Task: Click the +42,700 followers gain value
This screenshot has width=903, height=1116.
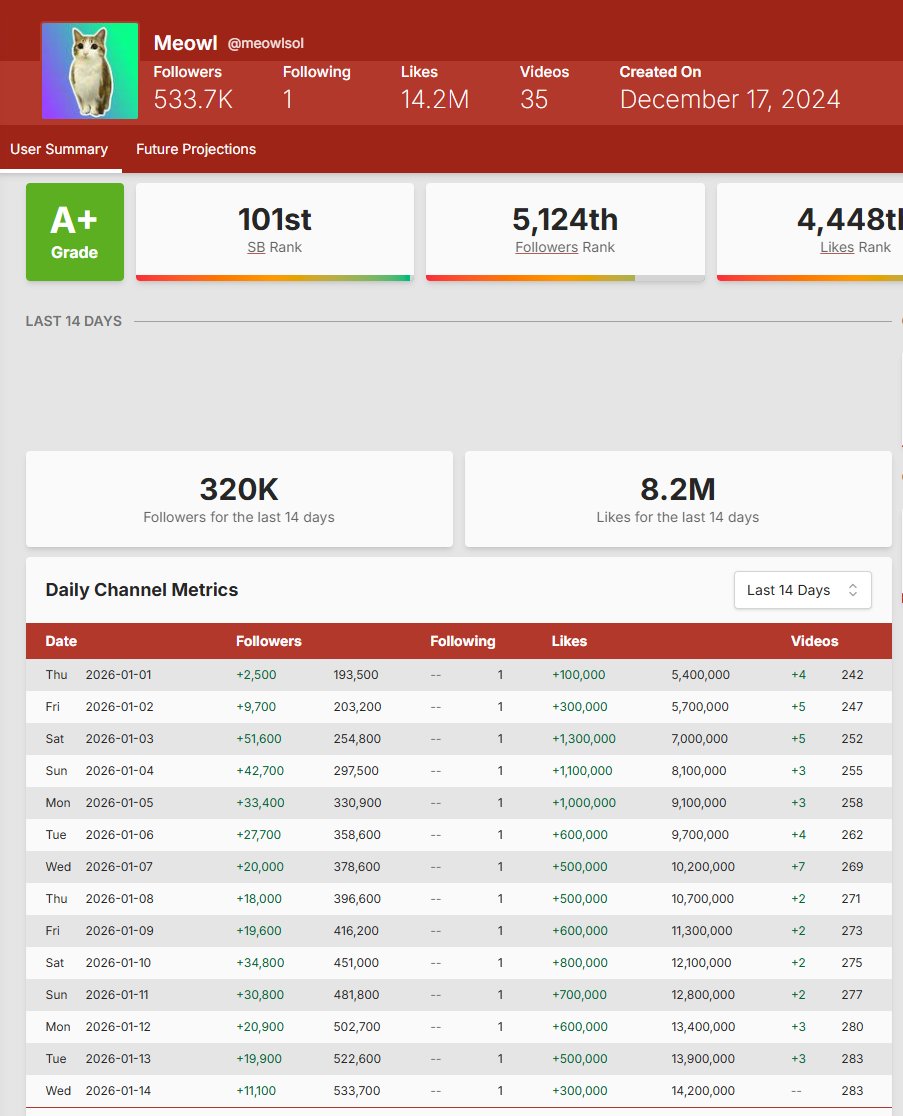Action: (x=260, y=771)
